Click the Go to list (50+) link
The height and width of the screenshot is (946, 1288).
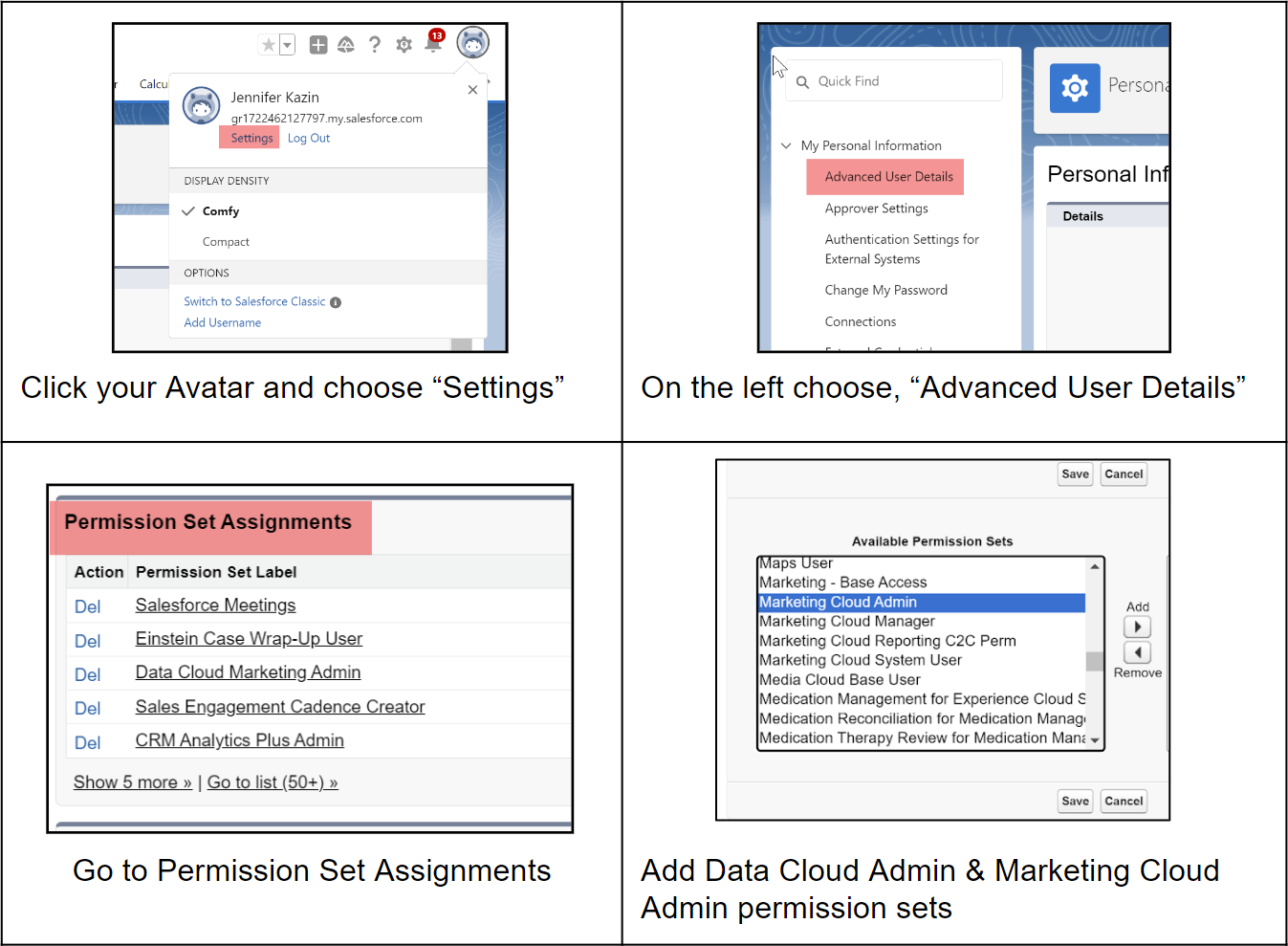pos(273,782)
